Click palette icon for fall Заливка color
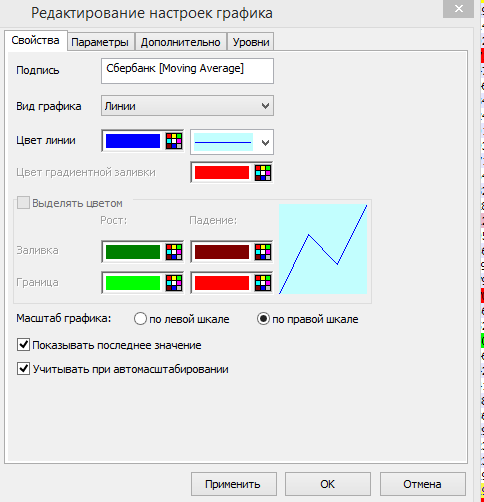This screenshot has width=484, height=502. tap(263, 252)
